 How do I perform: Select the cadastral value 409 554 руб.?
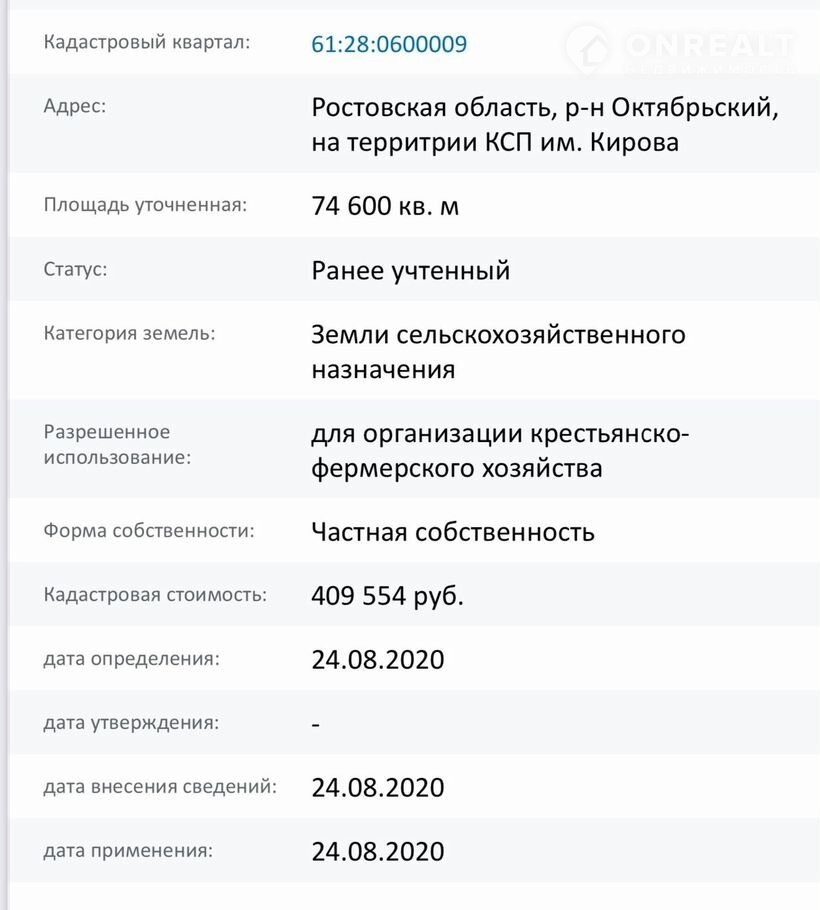click(x=387, y=595)
